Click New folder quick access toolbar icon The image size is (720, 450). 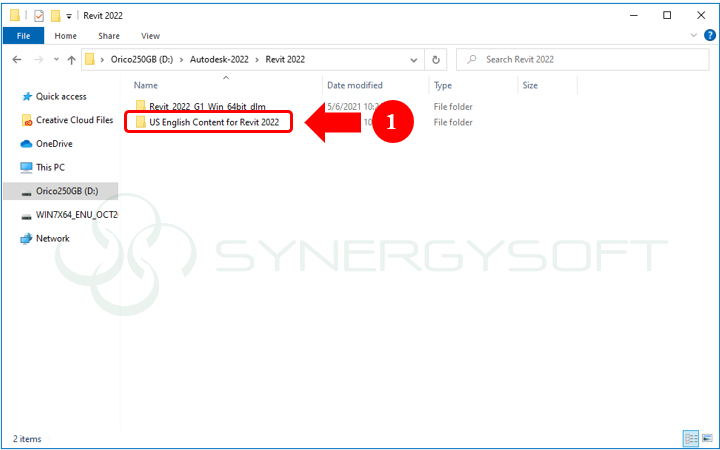click(56, 16)
